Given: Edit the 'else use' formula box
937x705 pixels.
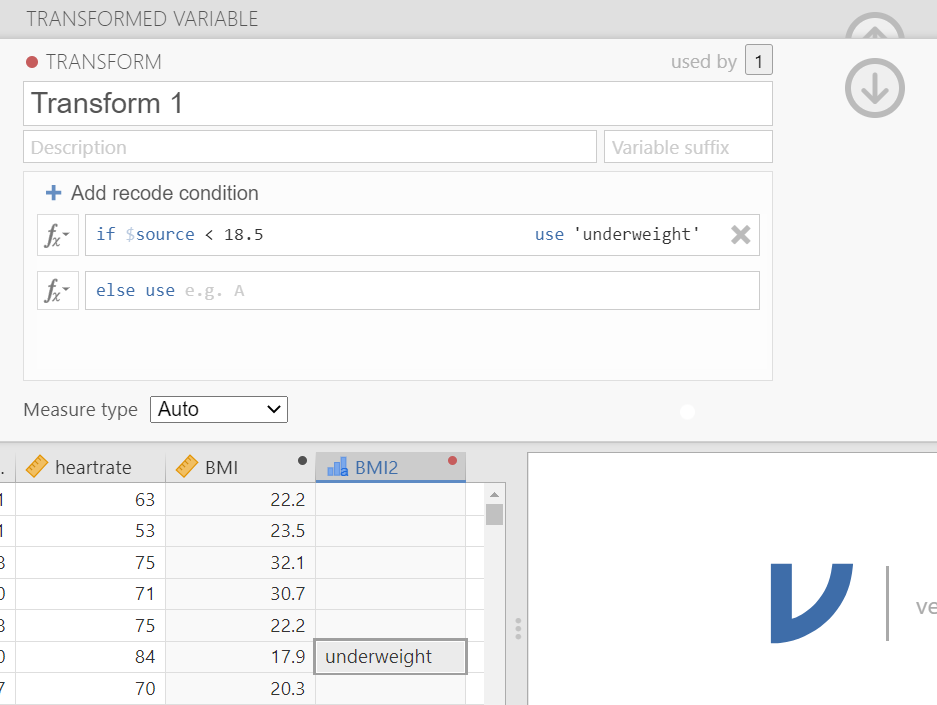Looking at the screenshot, I should tap(421, 291).
